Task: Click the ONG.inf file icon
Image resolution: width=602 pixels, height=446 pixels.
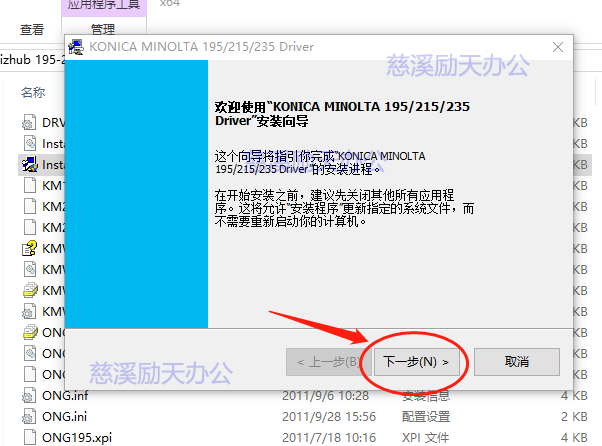Action: click(30, 395)
